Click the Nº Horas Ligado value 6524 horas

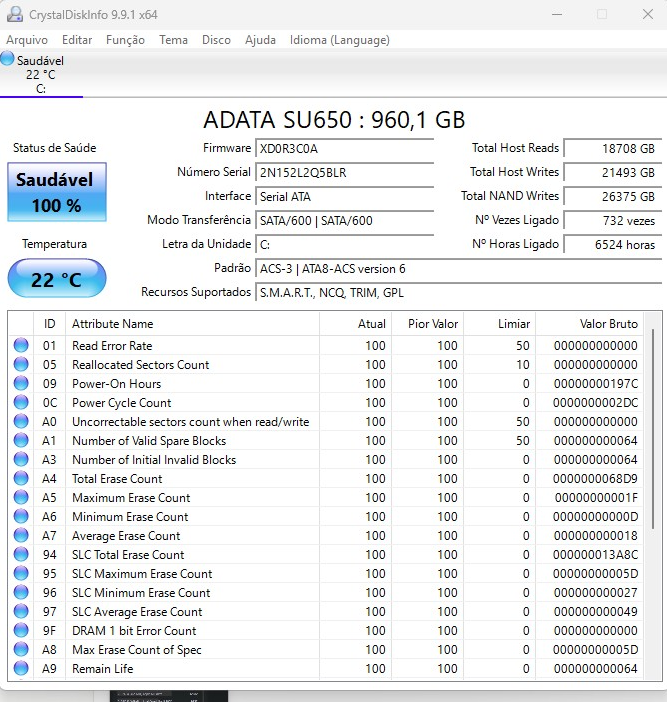coord(612,244)
